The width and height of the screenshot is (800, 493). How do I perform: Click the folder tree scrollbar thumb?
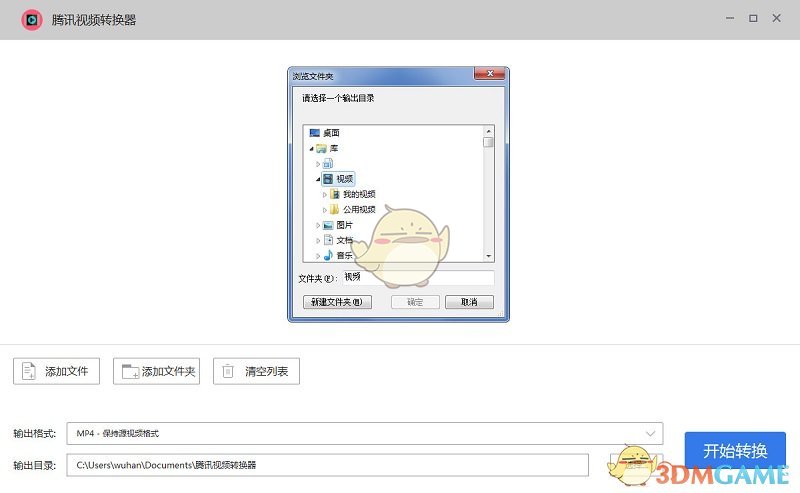click(488, 142)
